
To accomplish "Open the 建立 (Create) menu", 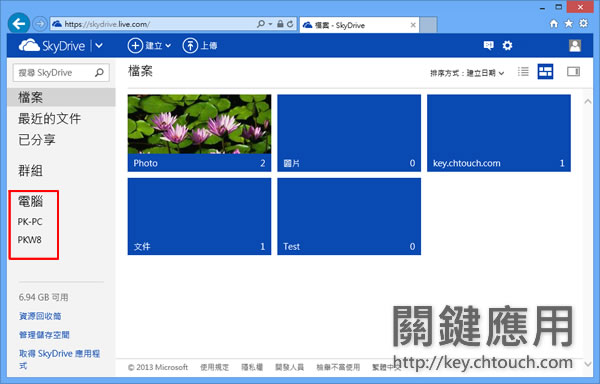I will (149, 46).
